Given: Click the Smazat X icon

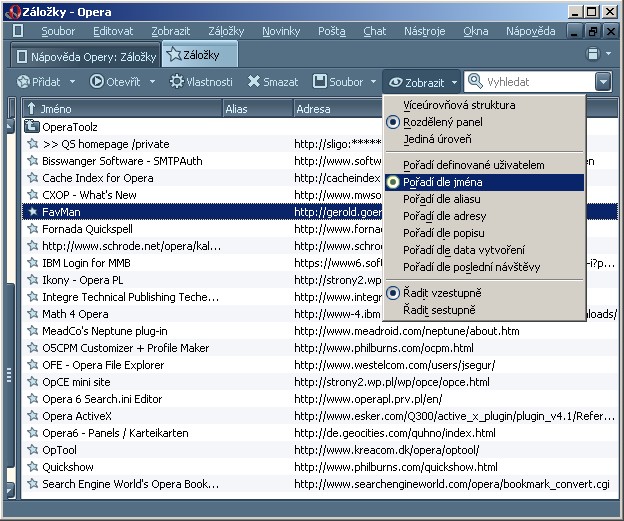Looking at the screenshot, I should point(254,82).
